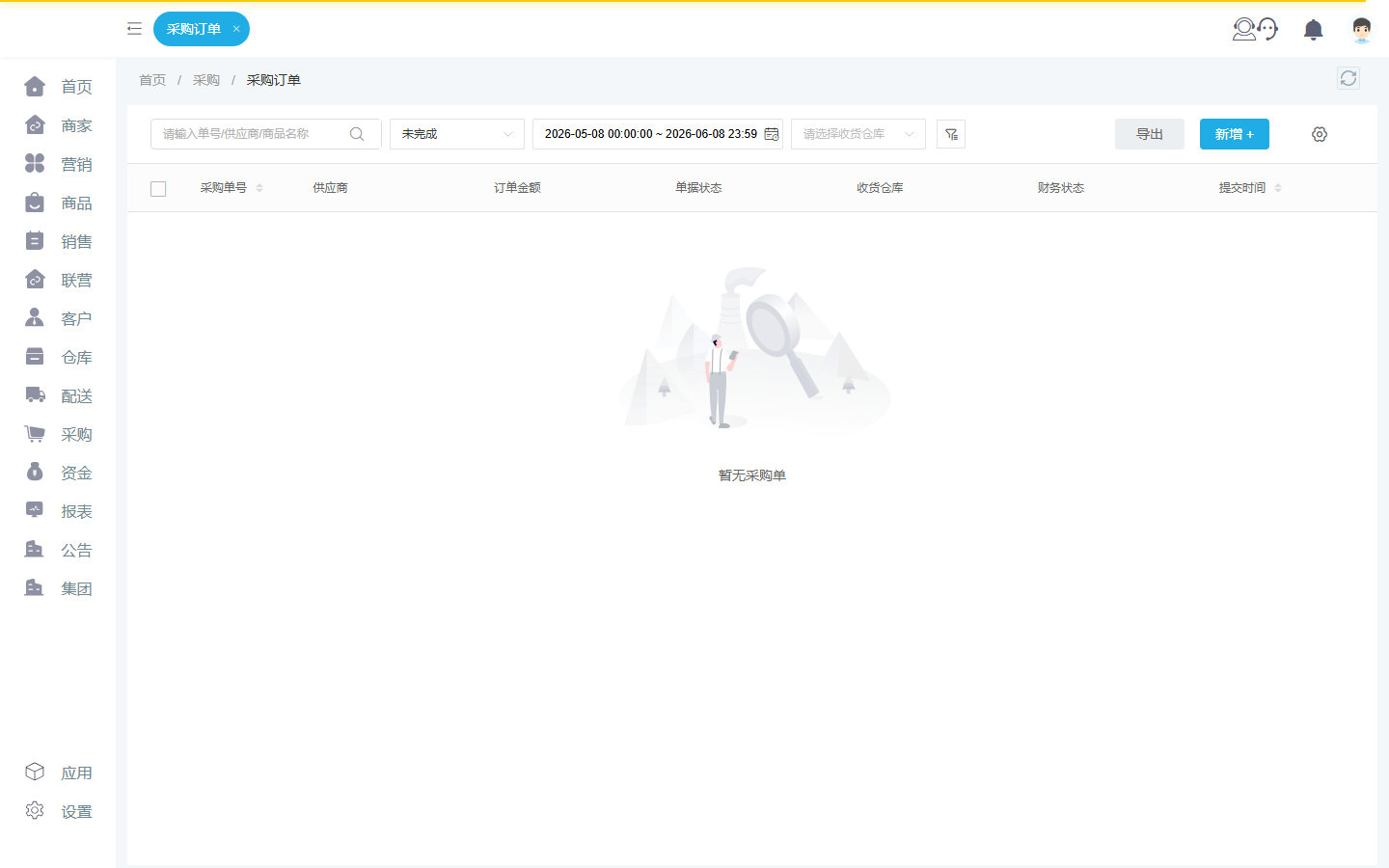Click the 订单金额 column header

pos(517,188)
